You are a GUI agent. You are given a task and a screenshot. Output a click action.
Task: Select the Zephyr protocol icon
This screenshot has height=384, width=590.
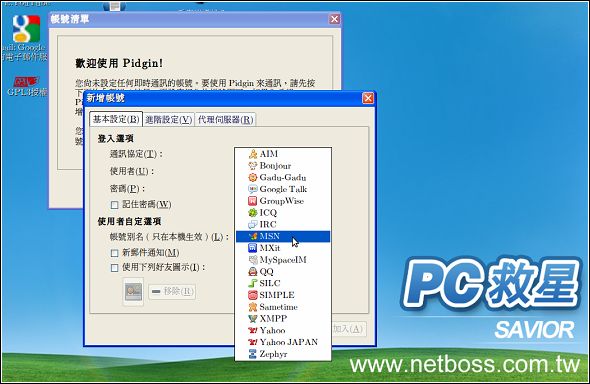tap(253, 354)
